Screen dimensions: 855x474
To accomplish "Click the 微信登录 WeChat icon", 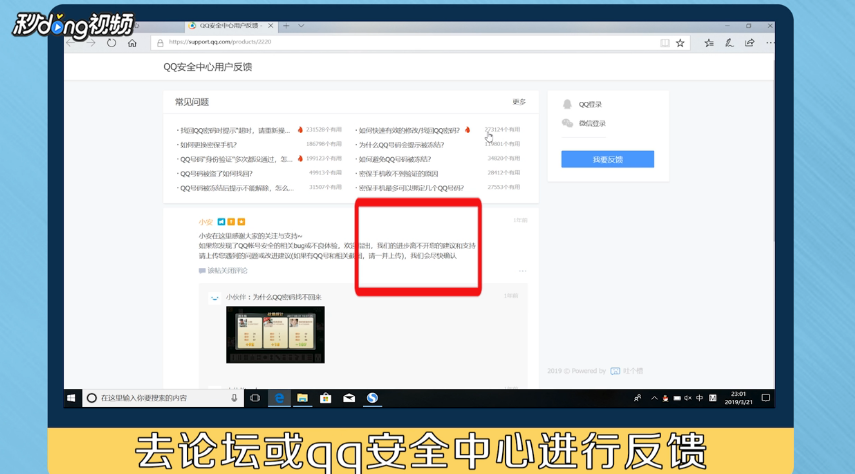I will point(567,123).
